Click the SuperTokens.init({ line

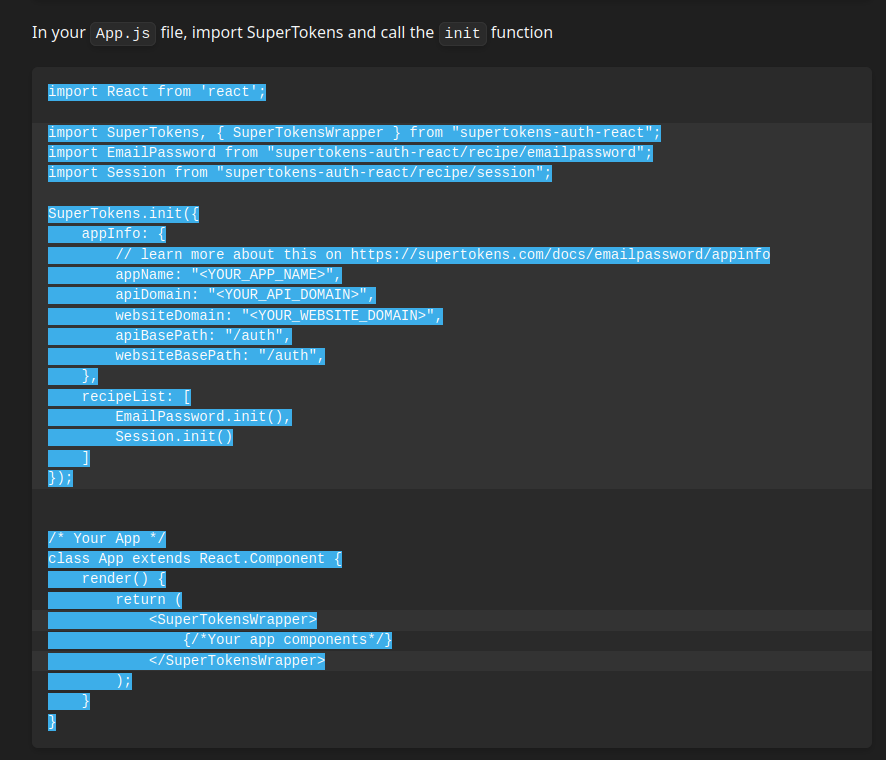123,214
